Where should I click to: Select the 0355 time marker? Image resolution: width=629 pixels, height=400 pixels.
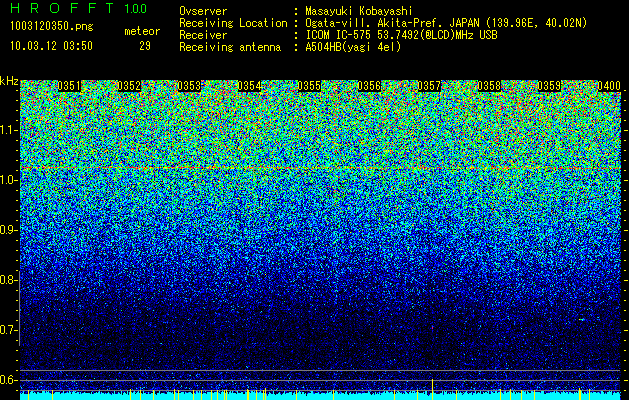pos(309,86)
